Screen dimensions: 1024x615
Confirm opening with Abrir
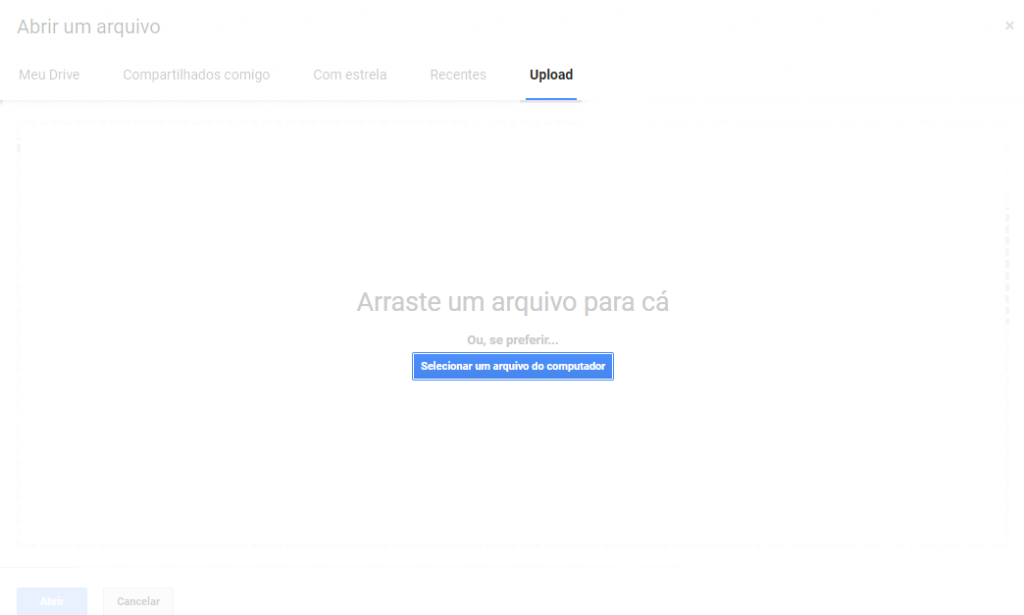(x=51, y=601)
